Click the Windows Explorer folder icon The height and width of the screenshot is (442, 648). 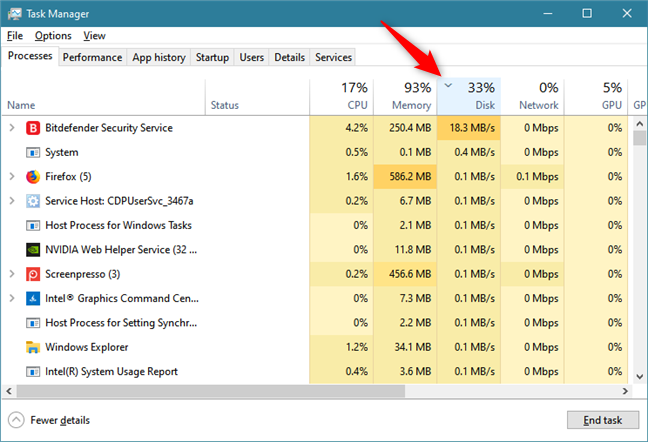point(33,347)
